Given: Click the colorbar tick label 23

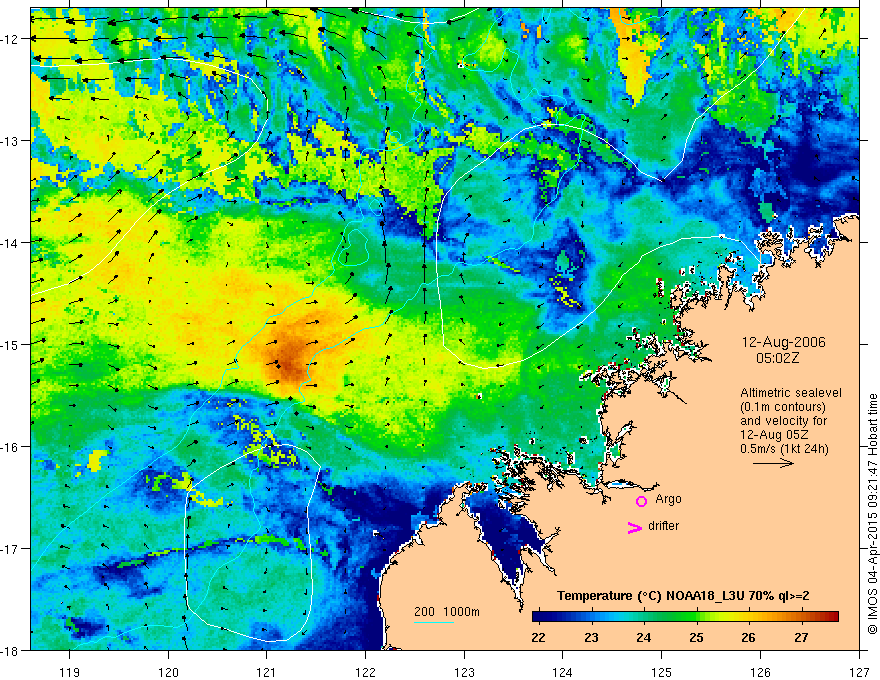Looking at the screenshot, I should tap(590, 637).
